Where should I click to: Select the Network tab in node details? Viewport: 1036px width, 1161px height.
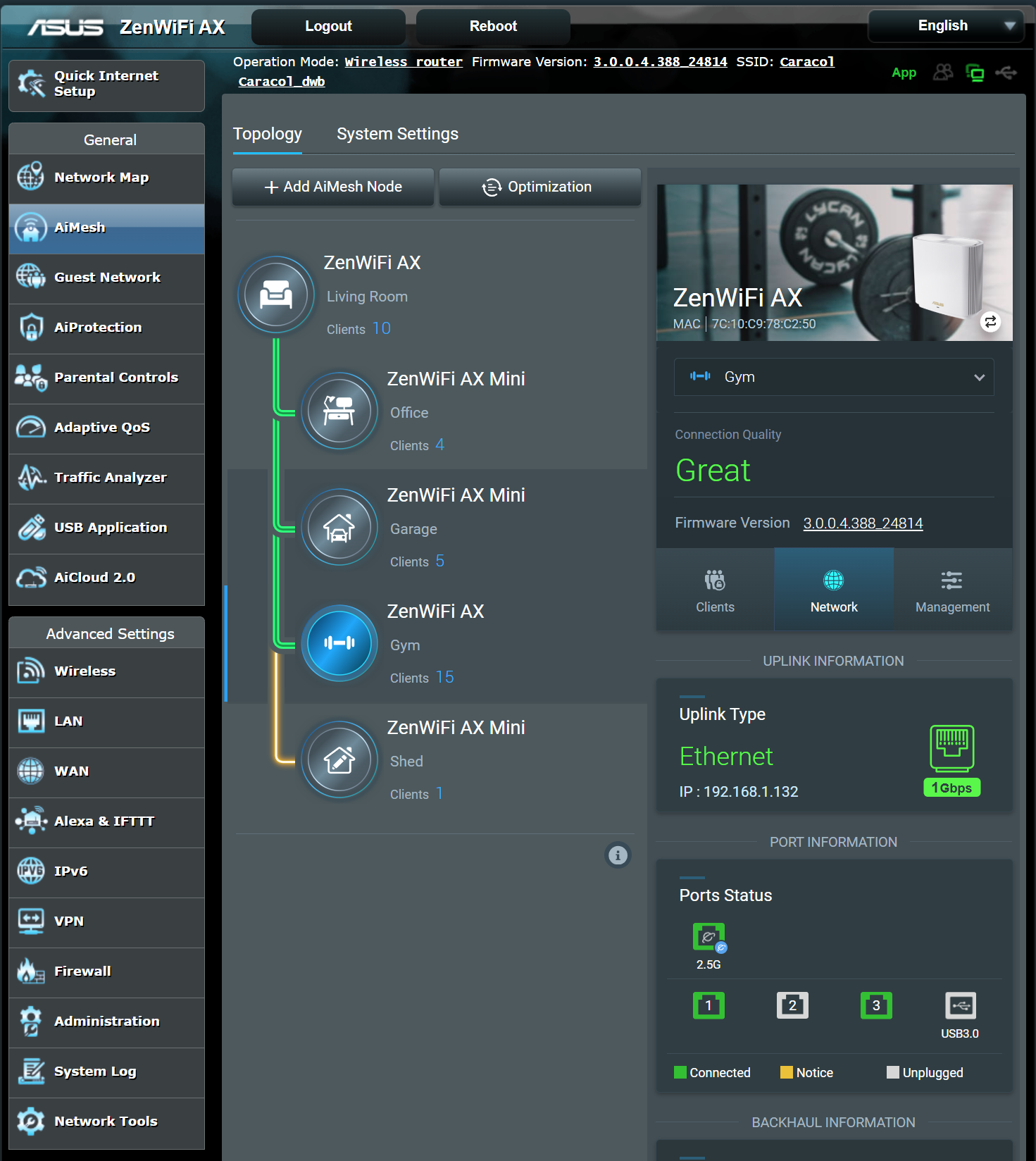point(834,590)
